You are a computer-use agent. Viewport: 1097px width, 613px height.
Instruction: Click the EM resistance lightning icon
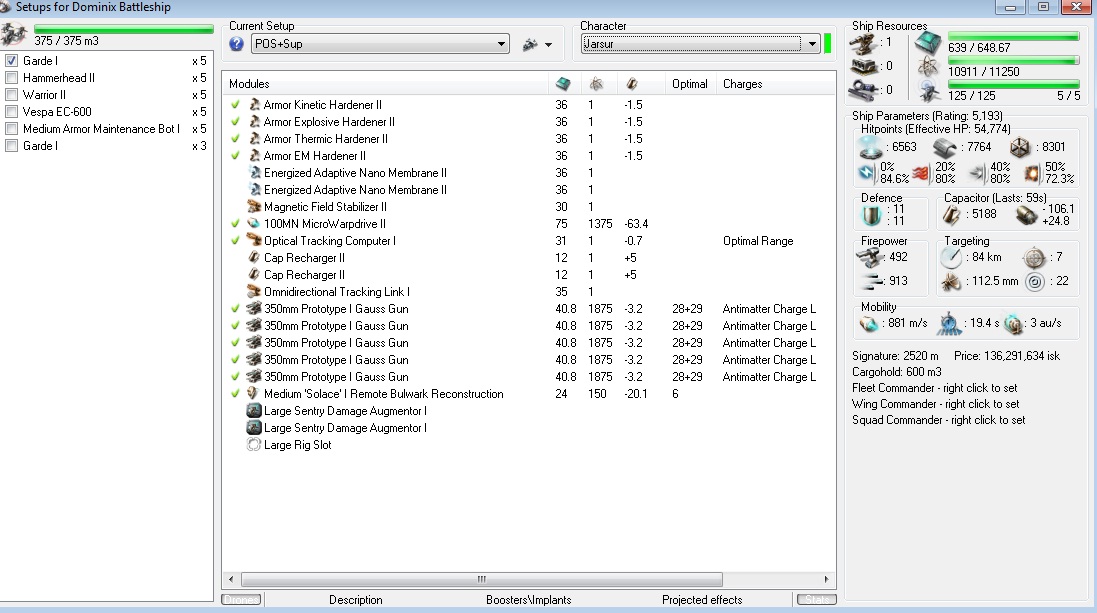[868, 172]
